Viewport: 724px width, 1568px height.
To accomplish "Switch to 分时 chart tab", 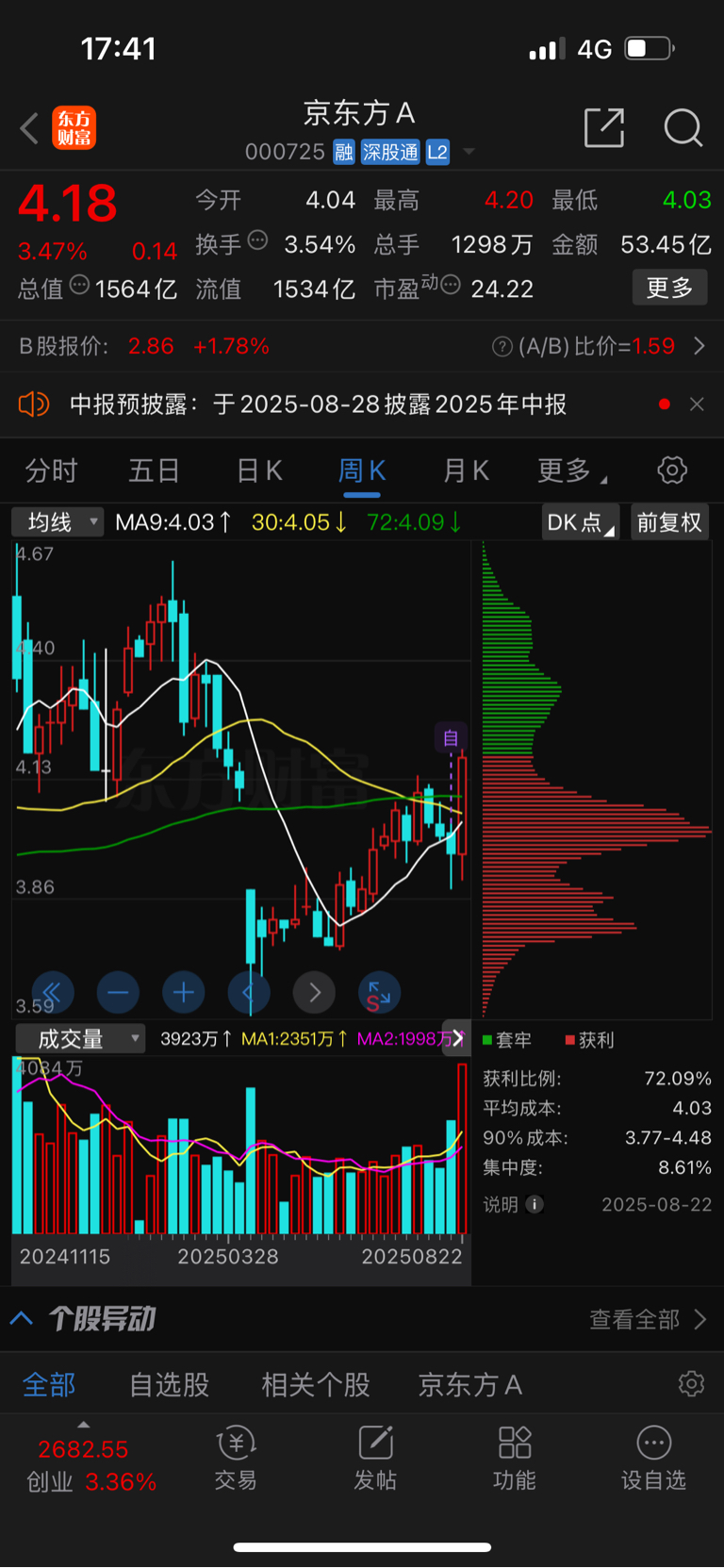I will click(51, 470).
